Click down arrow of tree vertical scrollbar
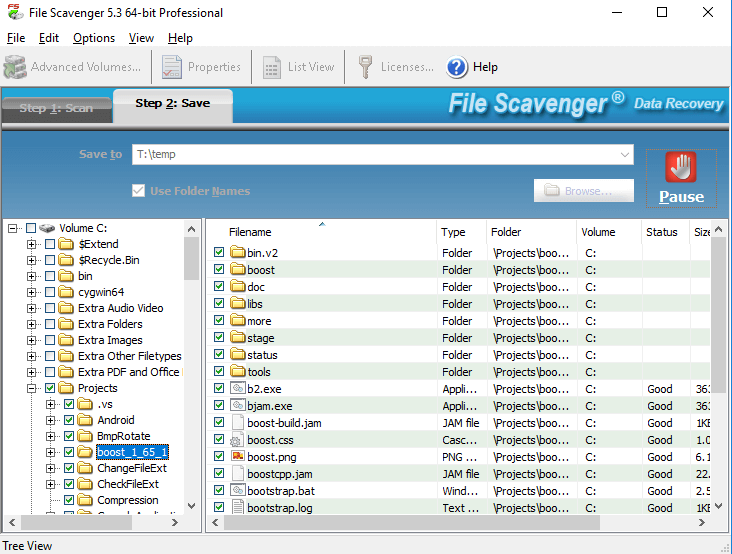732x554 pixels. (x=191, y=506)
